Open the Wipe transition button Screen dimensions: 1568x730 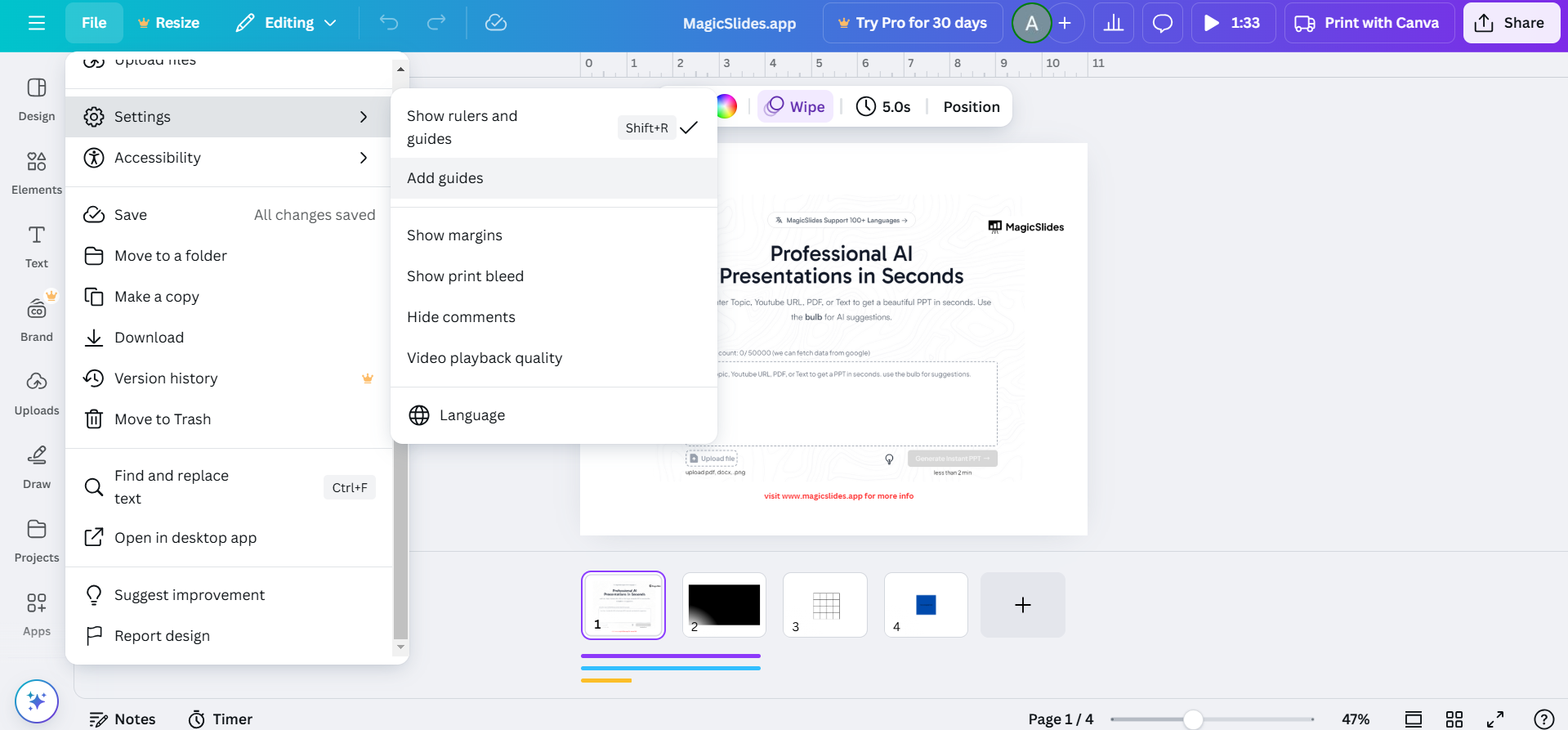[795, 106]
